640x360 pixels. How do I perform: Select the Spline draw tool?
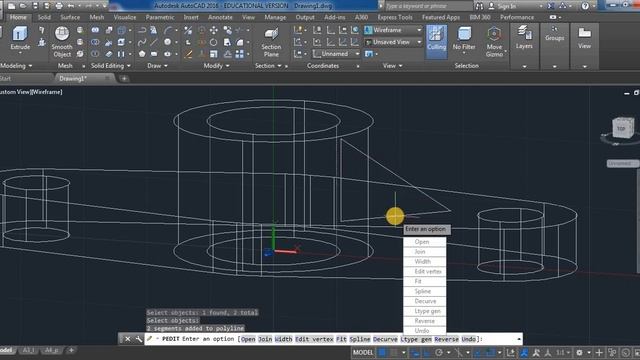click(142, 42)
